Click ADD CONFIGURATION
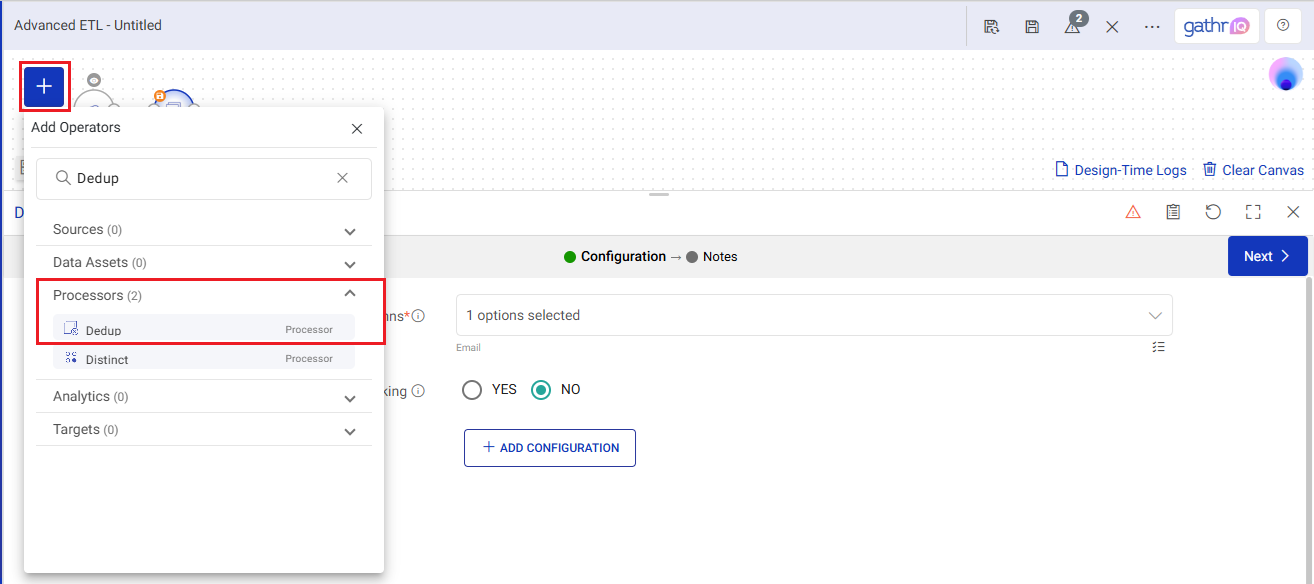This screenshot has height=584, width=1314. pos(549,447)
